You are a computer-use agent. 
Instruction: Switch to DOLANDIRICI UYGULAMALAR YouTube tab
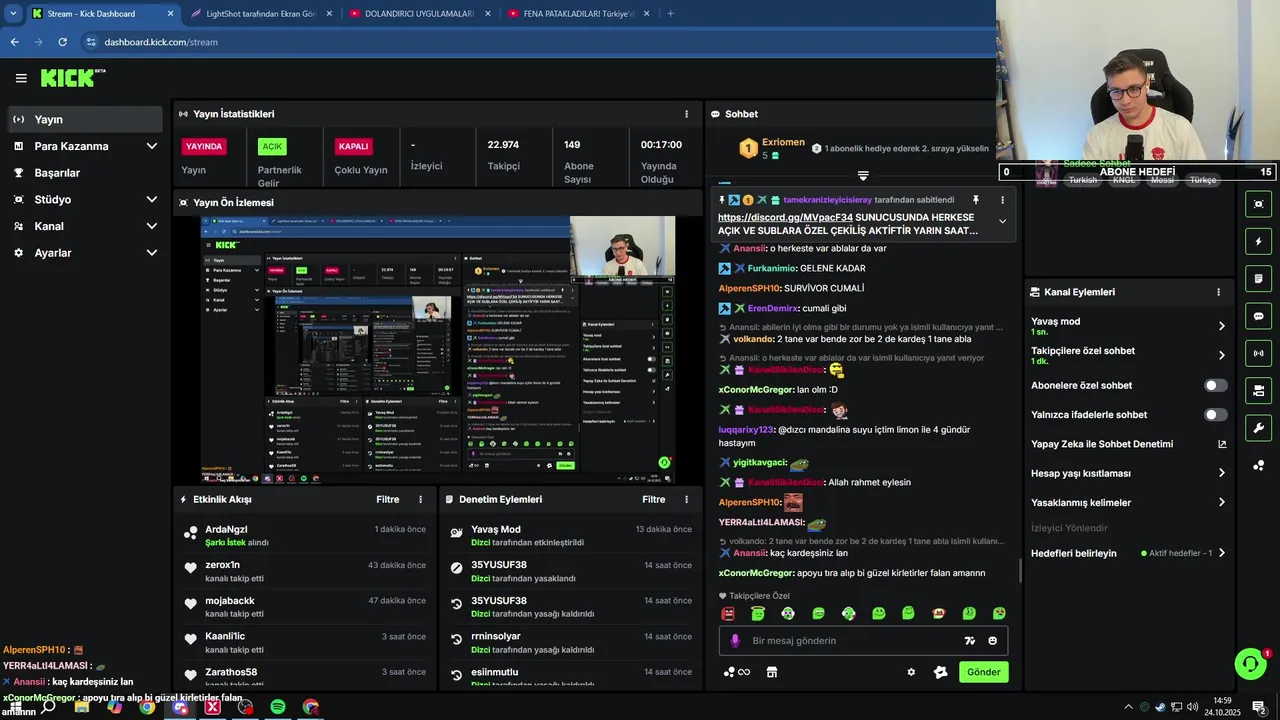418,14
